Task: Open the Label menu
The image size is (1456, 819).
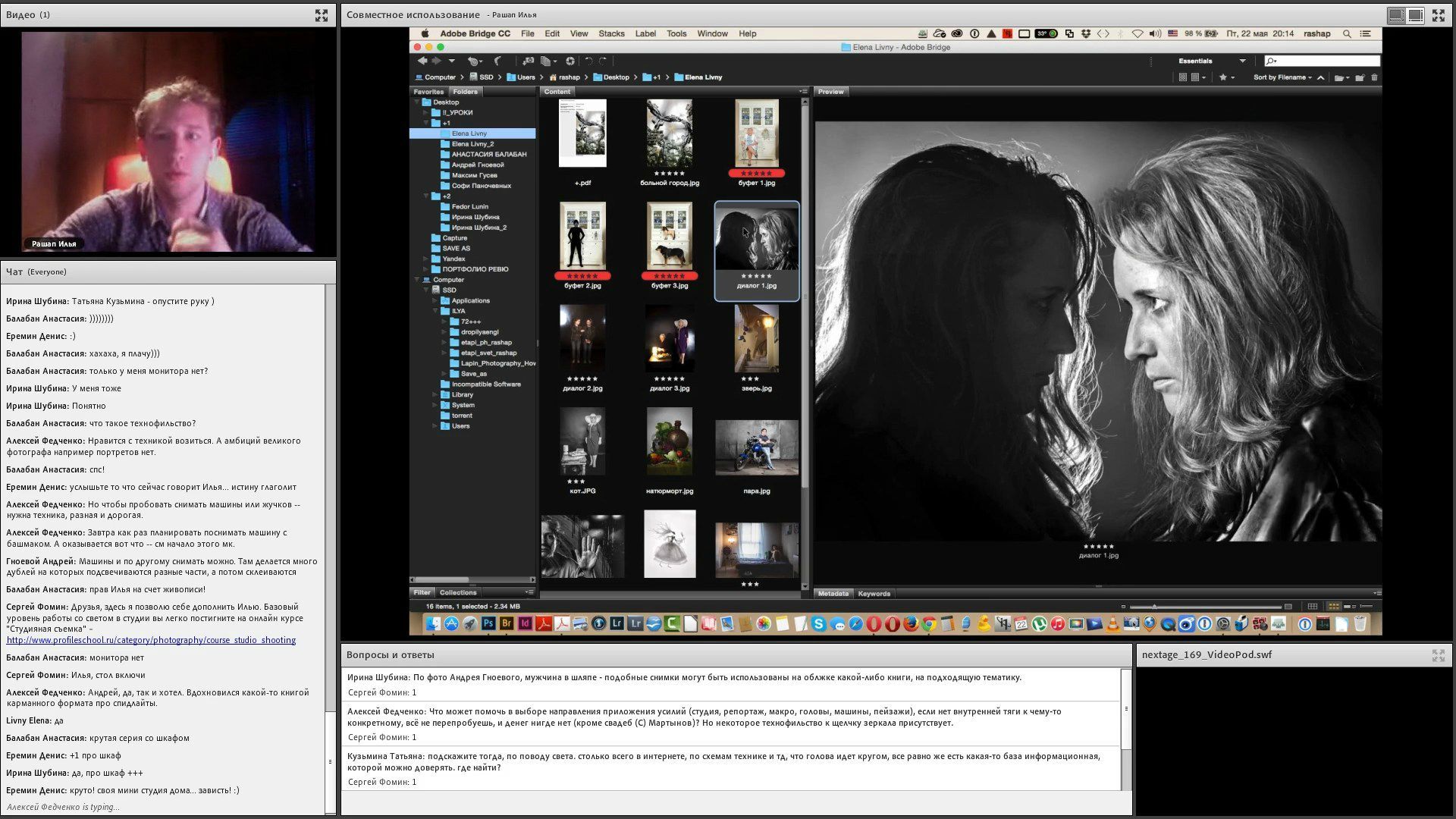Action: [x=645, y=33]
